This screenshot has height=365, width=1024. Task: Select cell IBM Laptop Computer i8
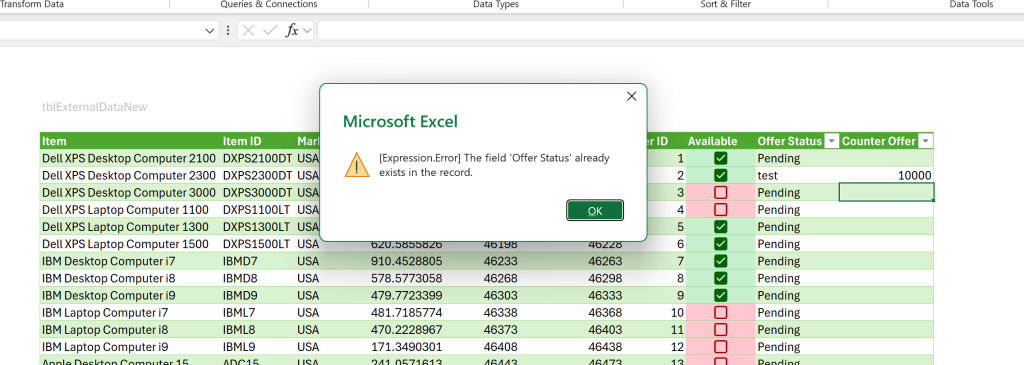131,330
